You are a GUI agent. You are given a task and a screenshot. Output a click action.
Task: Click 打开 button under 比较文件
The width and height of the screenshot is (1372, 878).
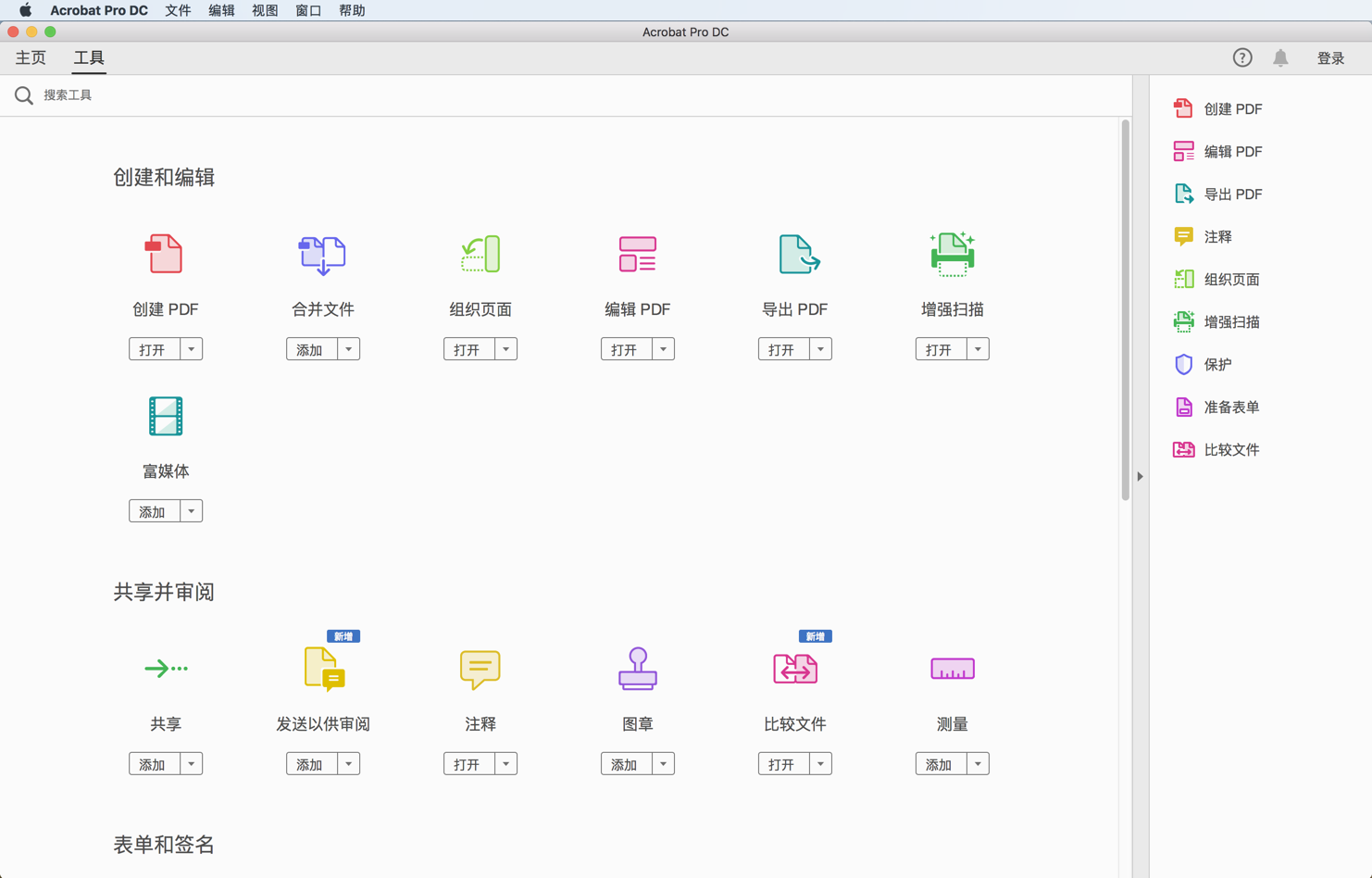783,764
